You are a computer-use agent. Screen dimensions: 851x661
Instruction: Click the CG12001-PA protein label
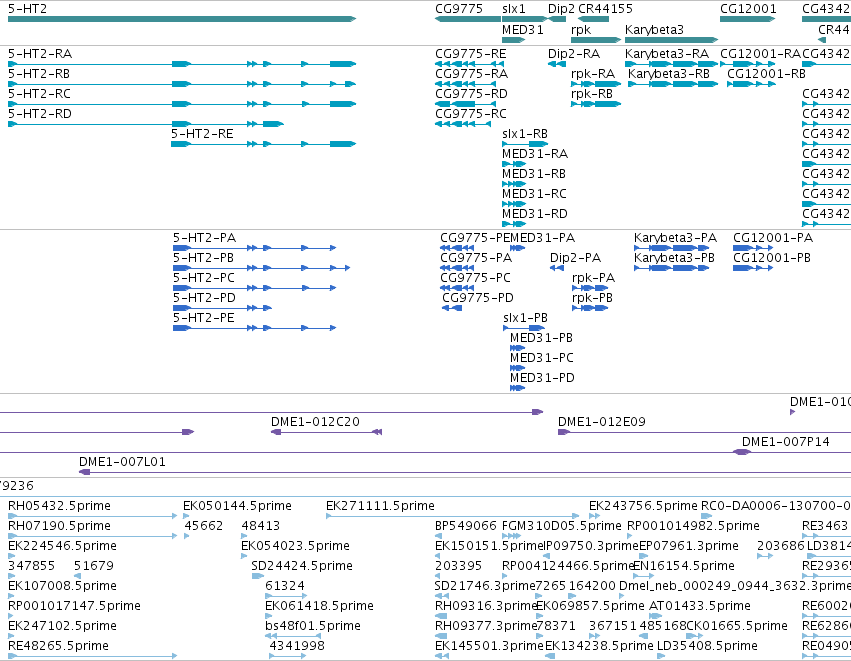[773, 238]
